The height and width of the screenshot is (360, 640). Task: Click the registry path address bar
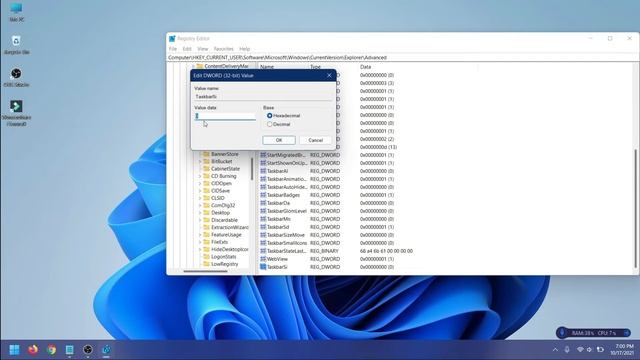[402, 58]
